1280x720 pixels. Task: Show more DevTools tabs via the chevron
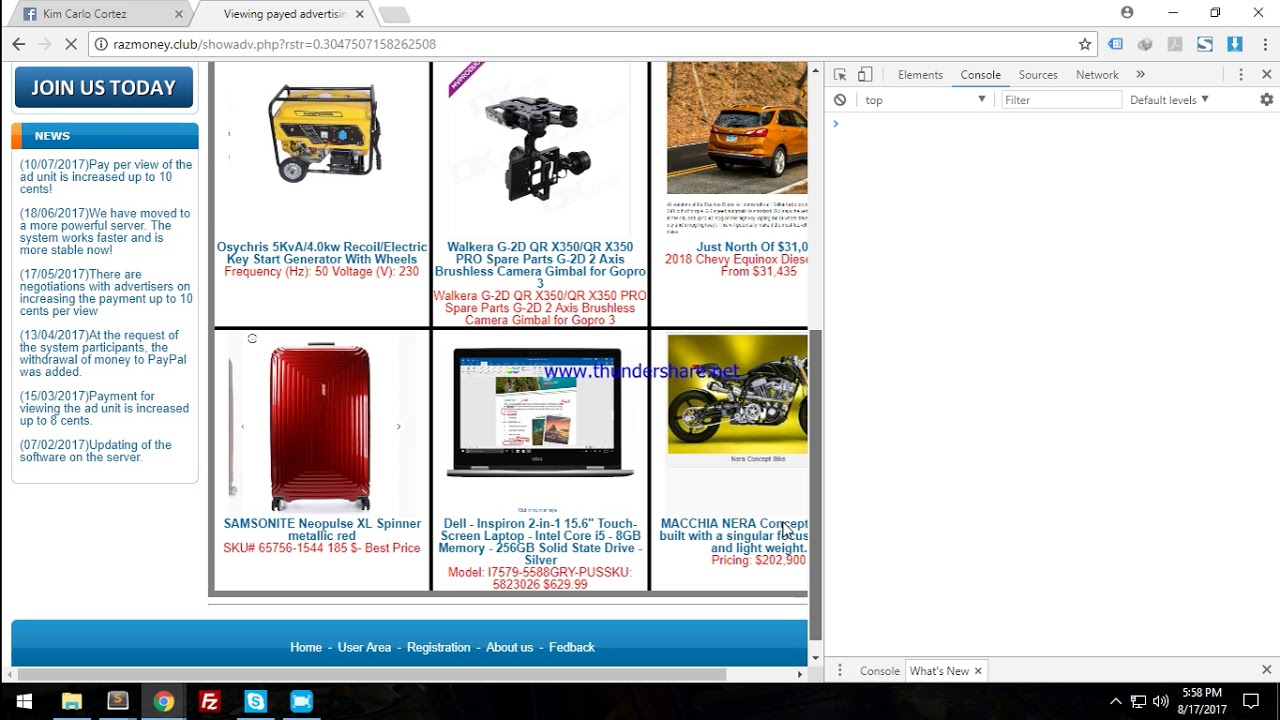click(x=1140, y=75)
